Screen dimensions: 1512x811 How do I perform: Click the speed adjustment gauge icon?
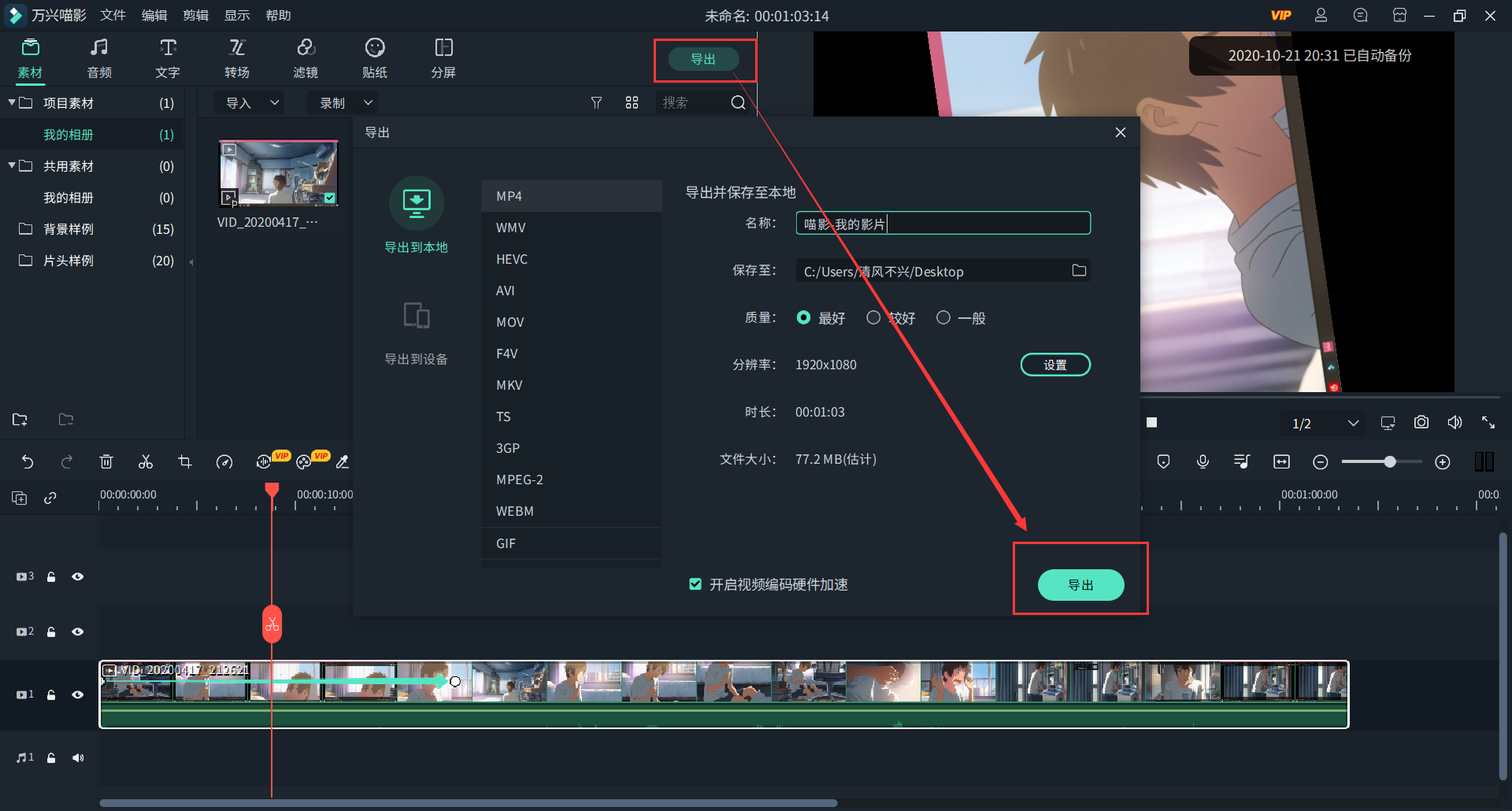pyautogui.click(x=224, y=461)
